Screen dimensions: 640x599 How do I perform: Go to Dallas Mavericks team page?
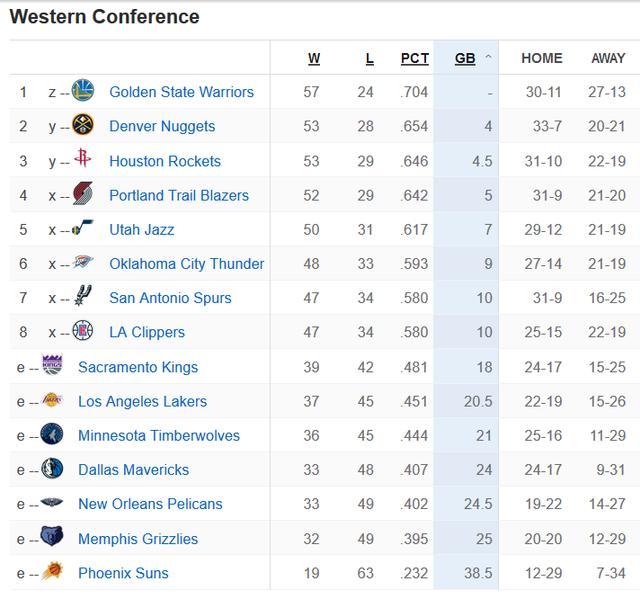(133, 469)
